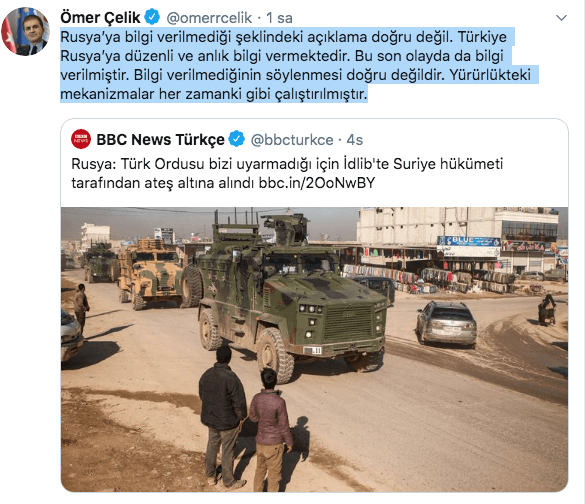The height and width of the screenshot is (504, 585).
Task: Click the silver car in photo
Action: click(446, 323)
